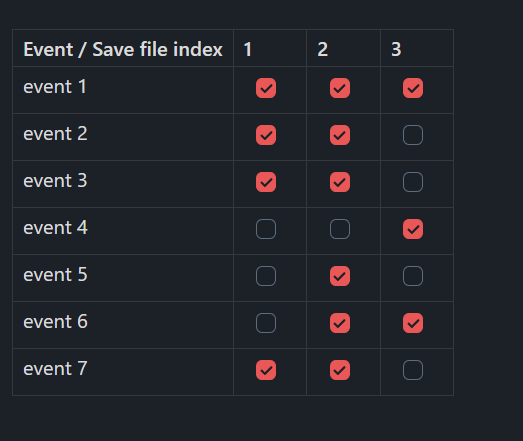This screenshot has height=441, width=523.
Task: Check event 5 for save file 3
Action: tap(413, 276)
